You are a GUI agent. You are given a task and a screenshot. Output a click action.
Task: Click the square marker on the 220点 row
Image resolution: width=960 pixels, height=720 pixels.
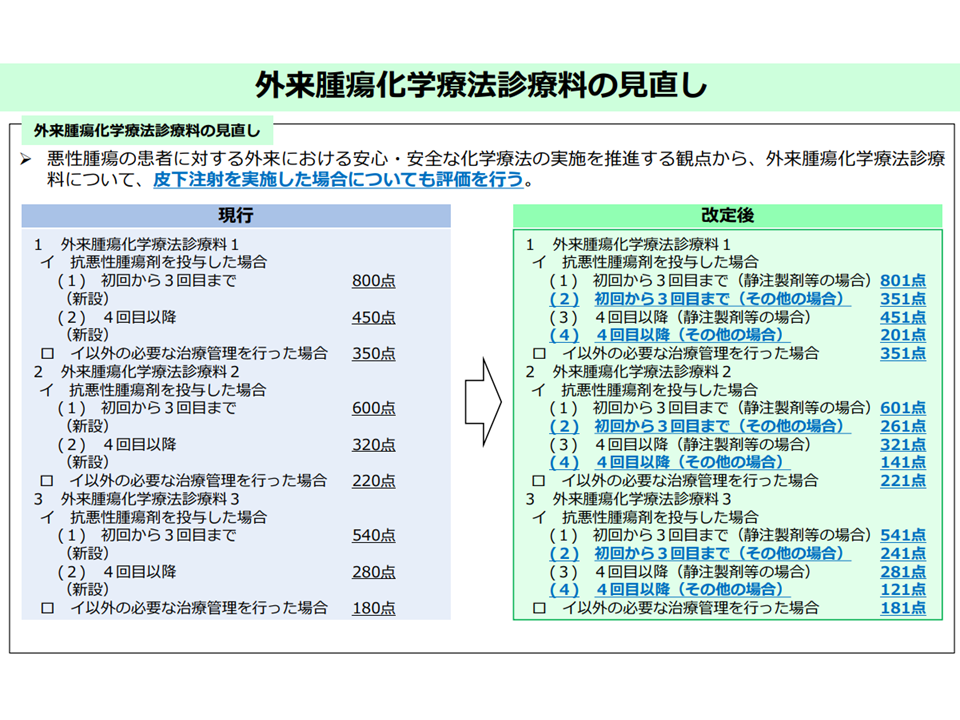(x=46, y=481)
